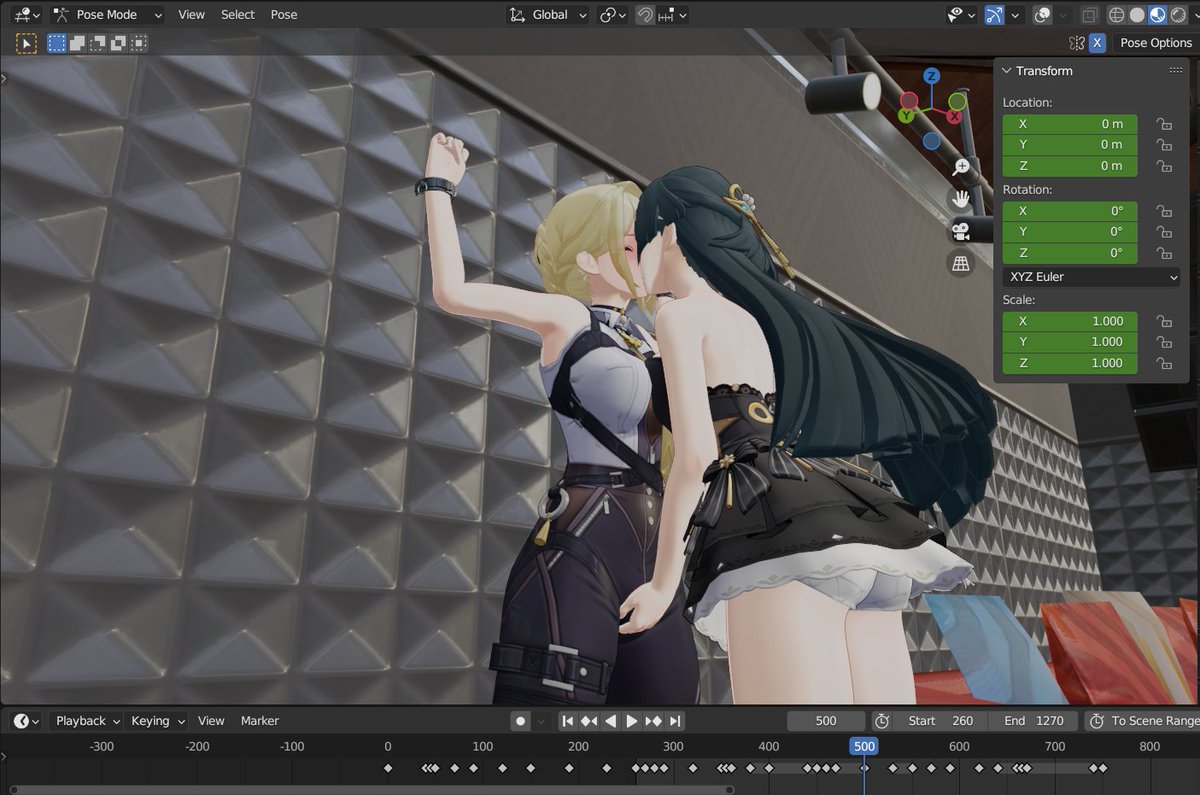Jump to next keyframe
The height and width of the screenshot is (795, 1200).
coord(653,721)
